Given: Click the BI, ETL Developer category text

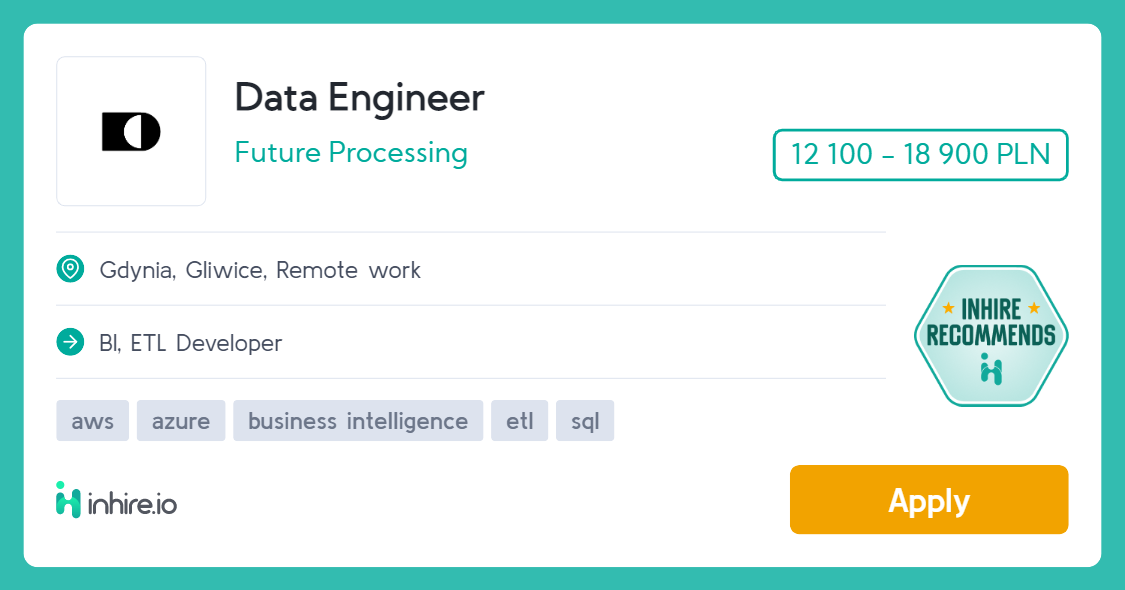Looking at the screenshot, I should click(191, 343).
